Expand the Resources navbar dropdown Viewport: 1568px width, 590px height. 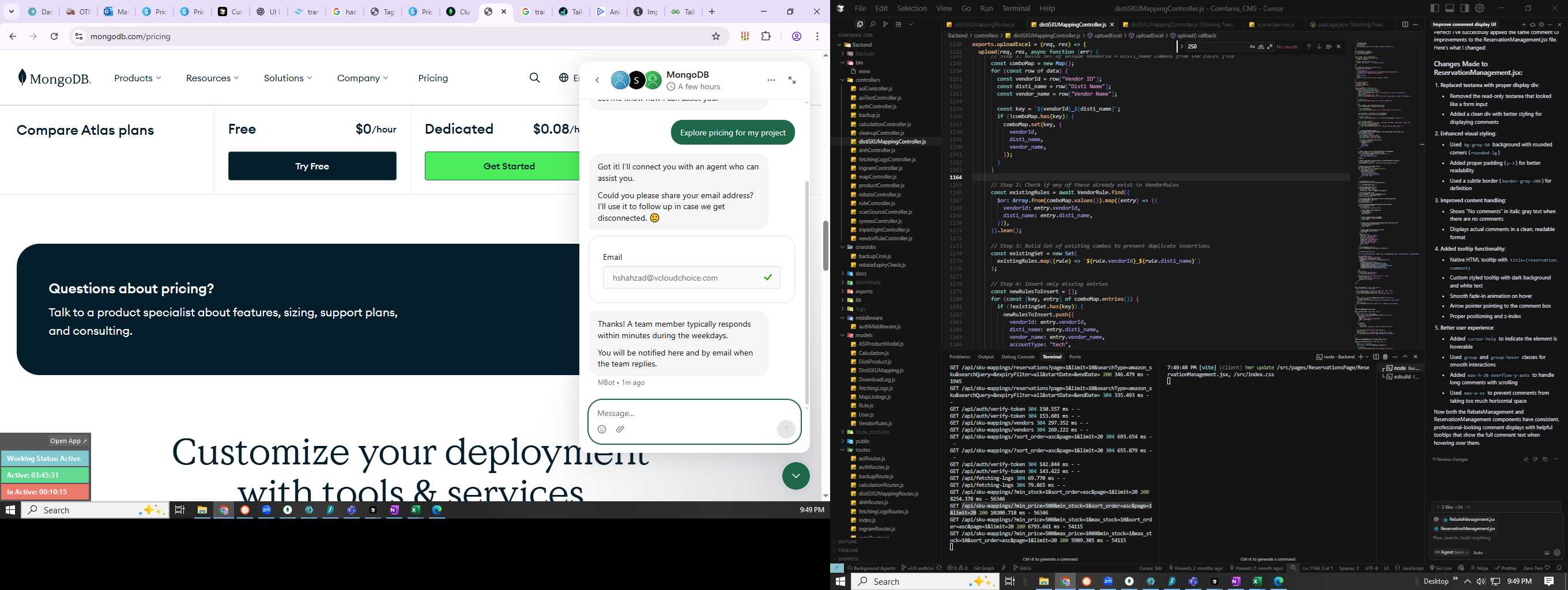click(213, 78)
